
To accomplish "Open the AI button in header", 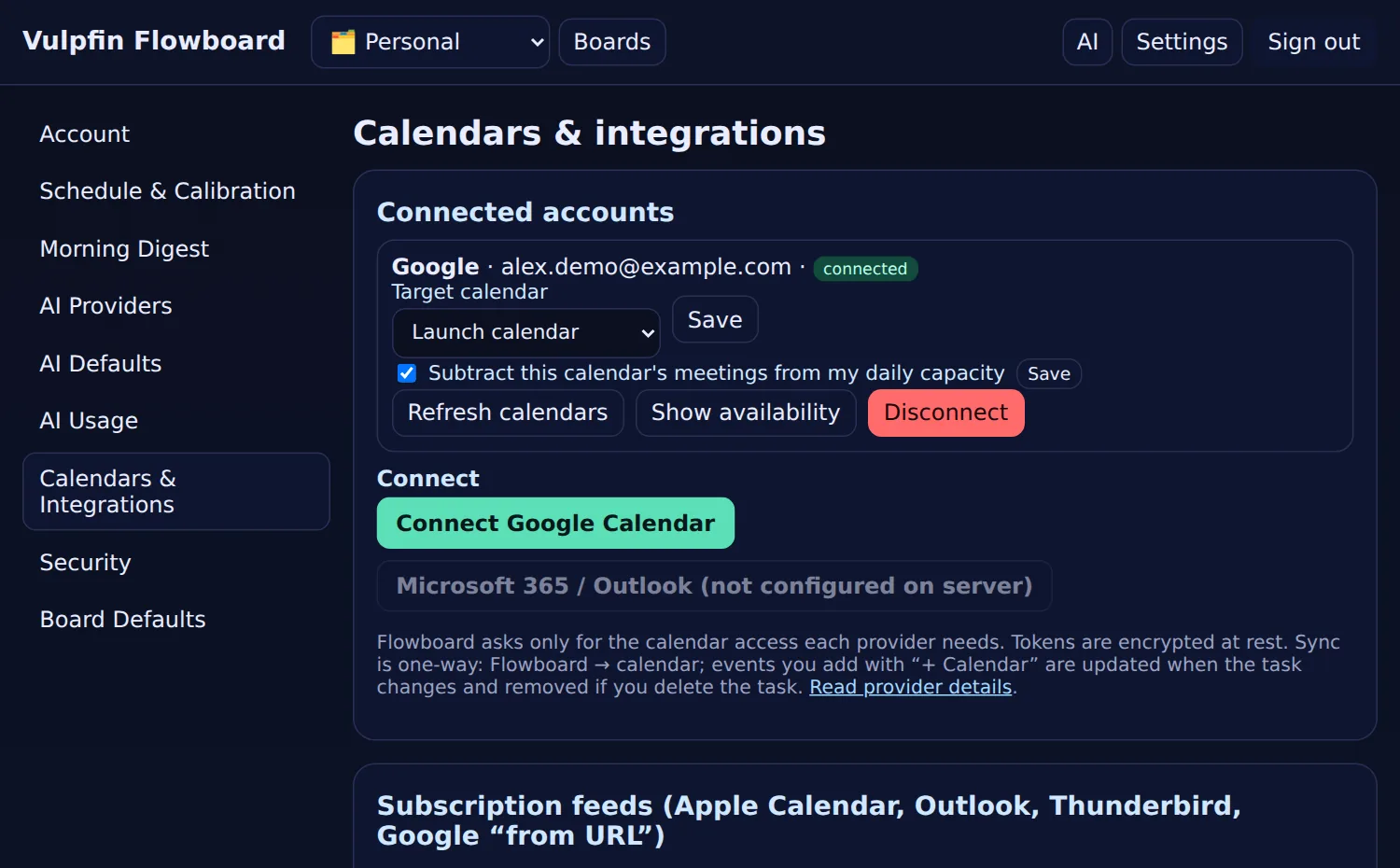I will 1087,42.
